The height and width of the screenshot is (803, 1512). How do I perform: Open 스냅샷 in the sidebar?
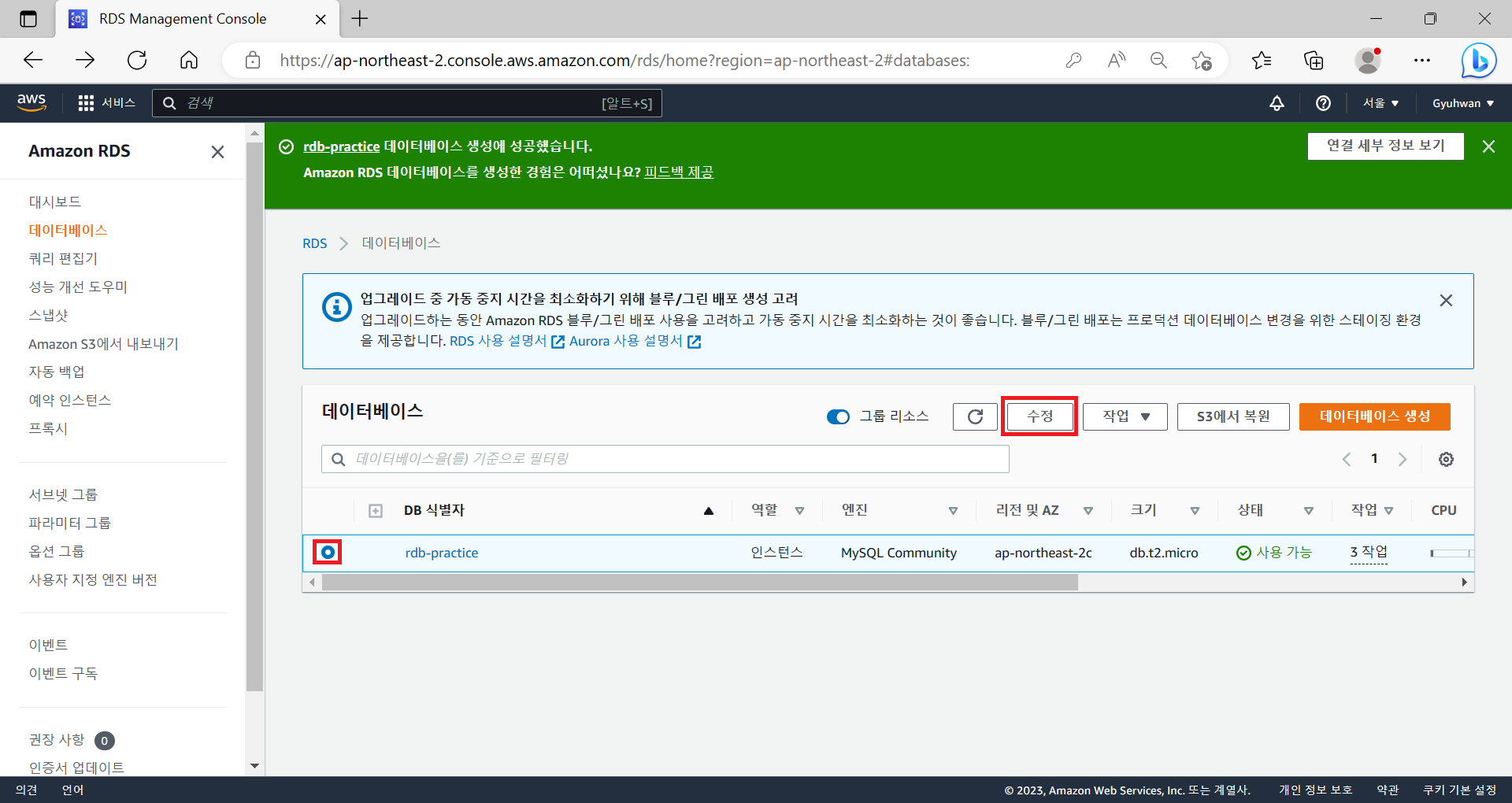coord(48,316)
